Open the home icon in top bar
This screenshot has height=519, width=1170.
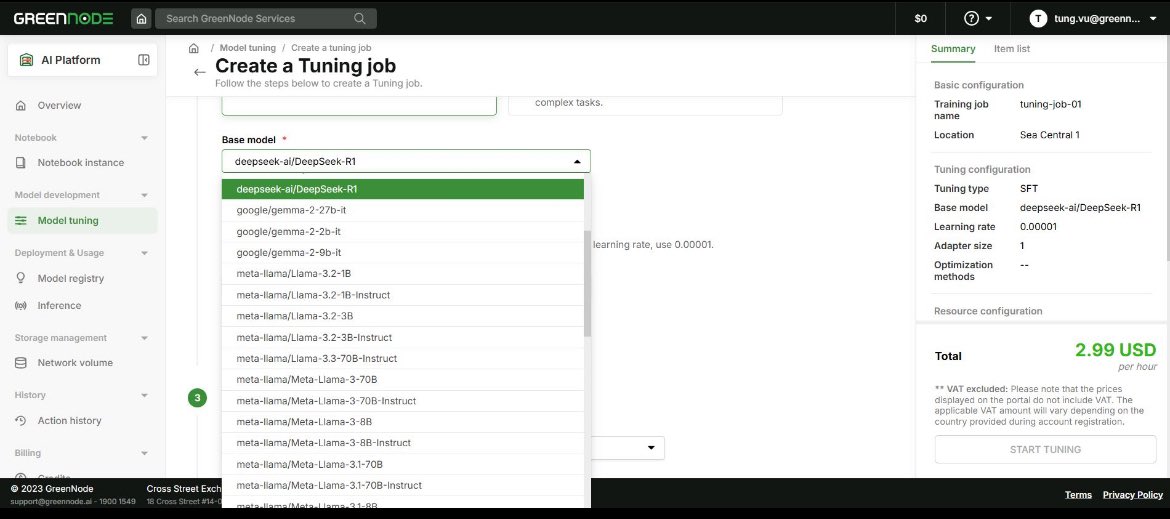tap(141, 18)
